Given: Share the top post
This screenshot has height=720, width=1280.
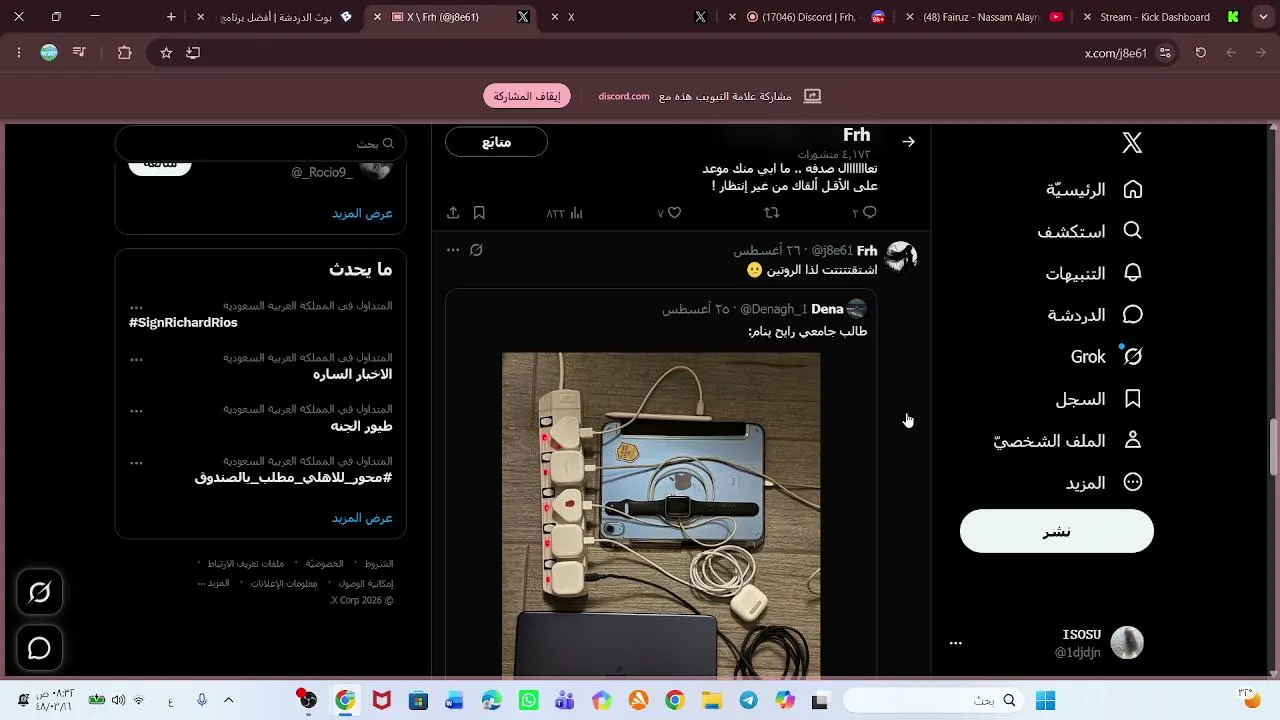Looking at the screenshot, I should click(x=453, y=213).
